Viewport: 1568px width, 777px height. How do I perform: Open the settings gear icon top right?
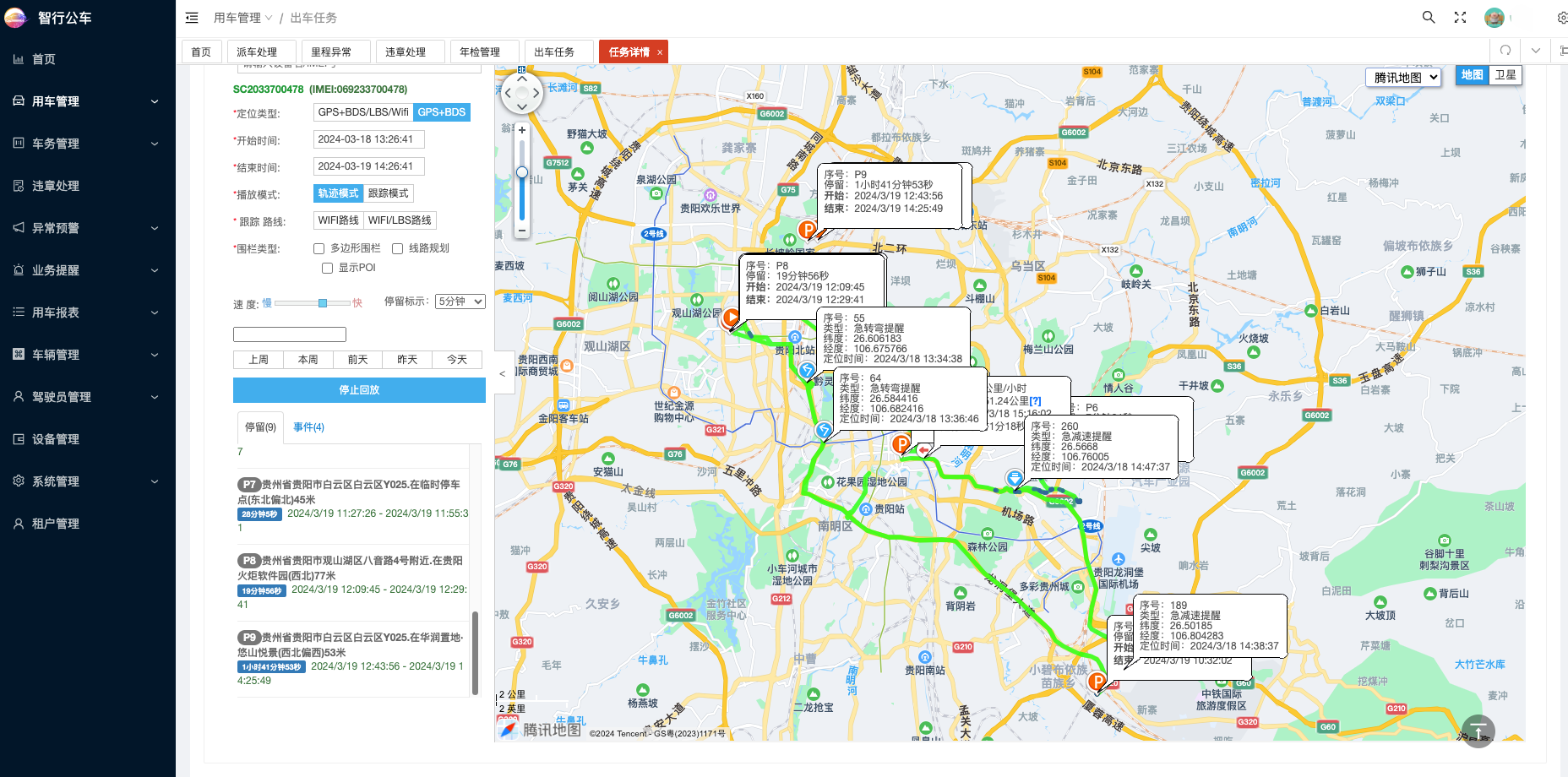click(x=1561, y=18)
